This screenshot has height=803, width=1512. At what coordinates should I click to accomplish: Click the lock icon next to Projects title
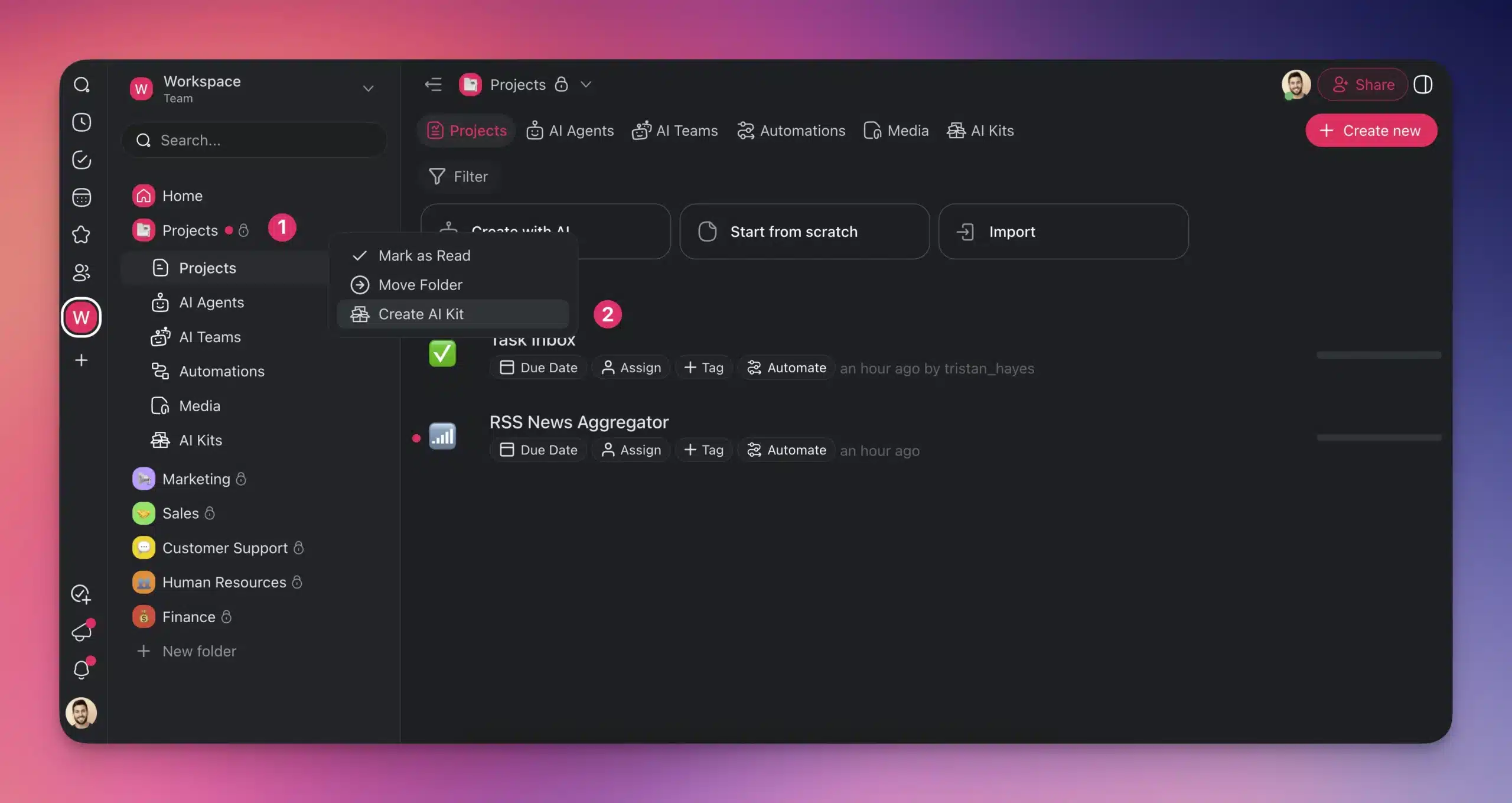coord(561,84)
